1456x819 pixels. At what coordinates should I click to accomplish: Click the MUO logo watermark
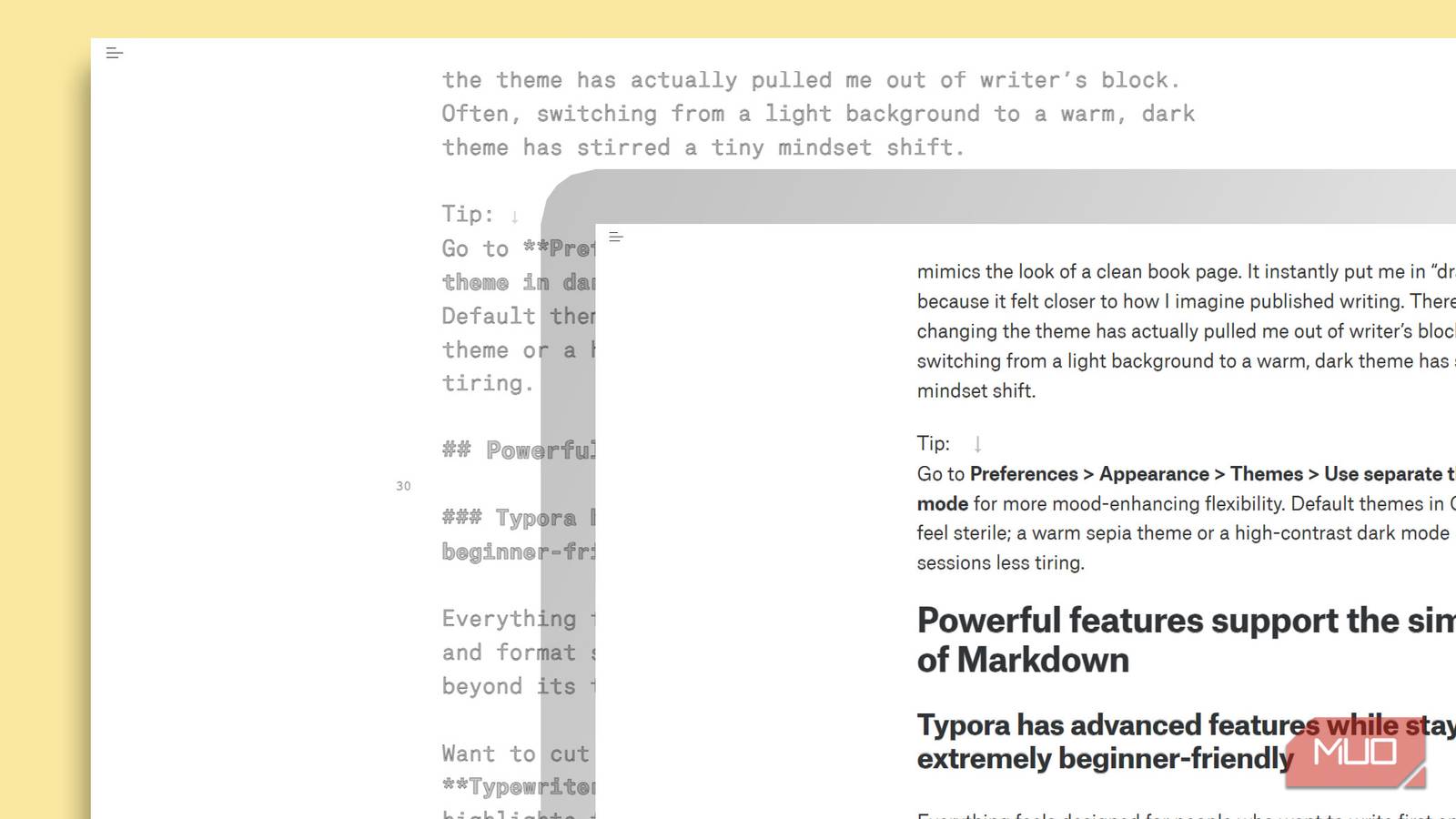pyautogui.click(x=1355, y=753)
